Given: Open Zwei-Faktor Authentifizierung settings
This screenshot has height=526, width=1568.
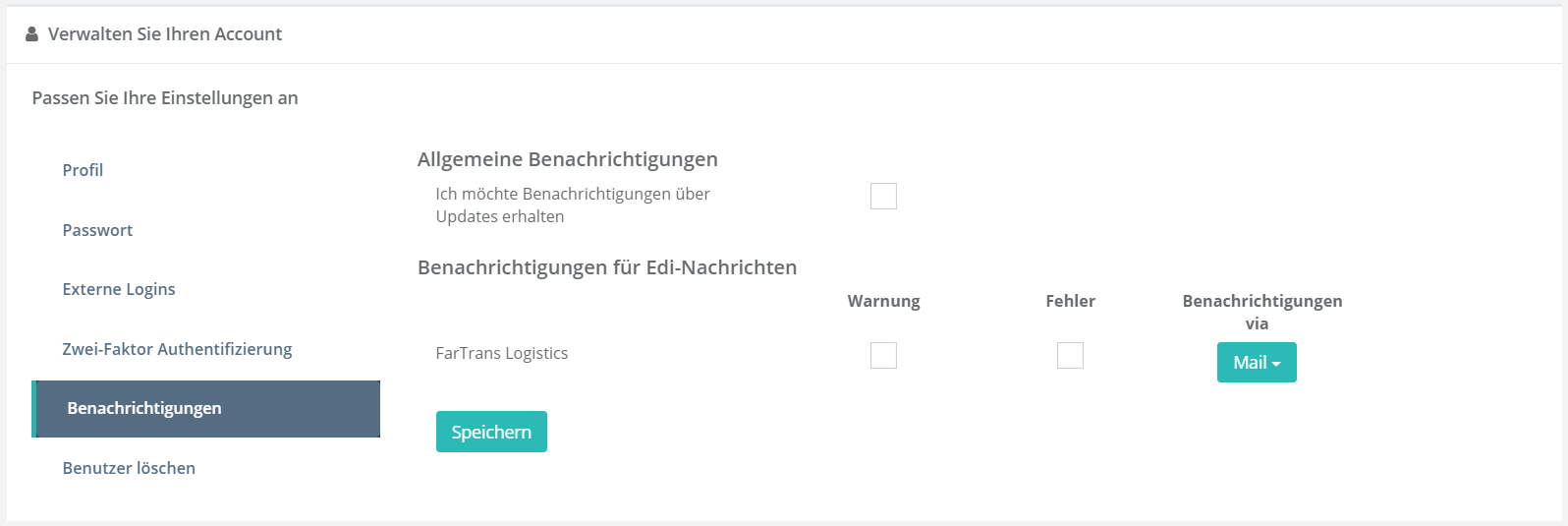Looking at the screenshot, I should 177,349.
